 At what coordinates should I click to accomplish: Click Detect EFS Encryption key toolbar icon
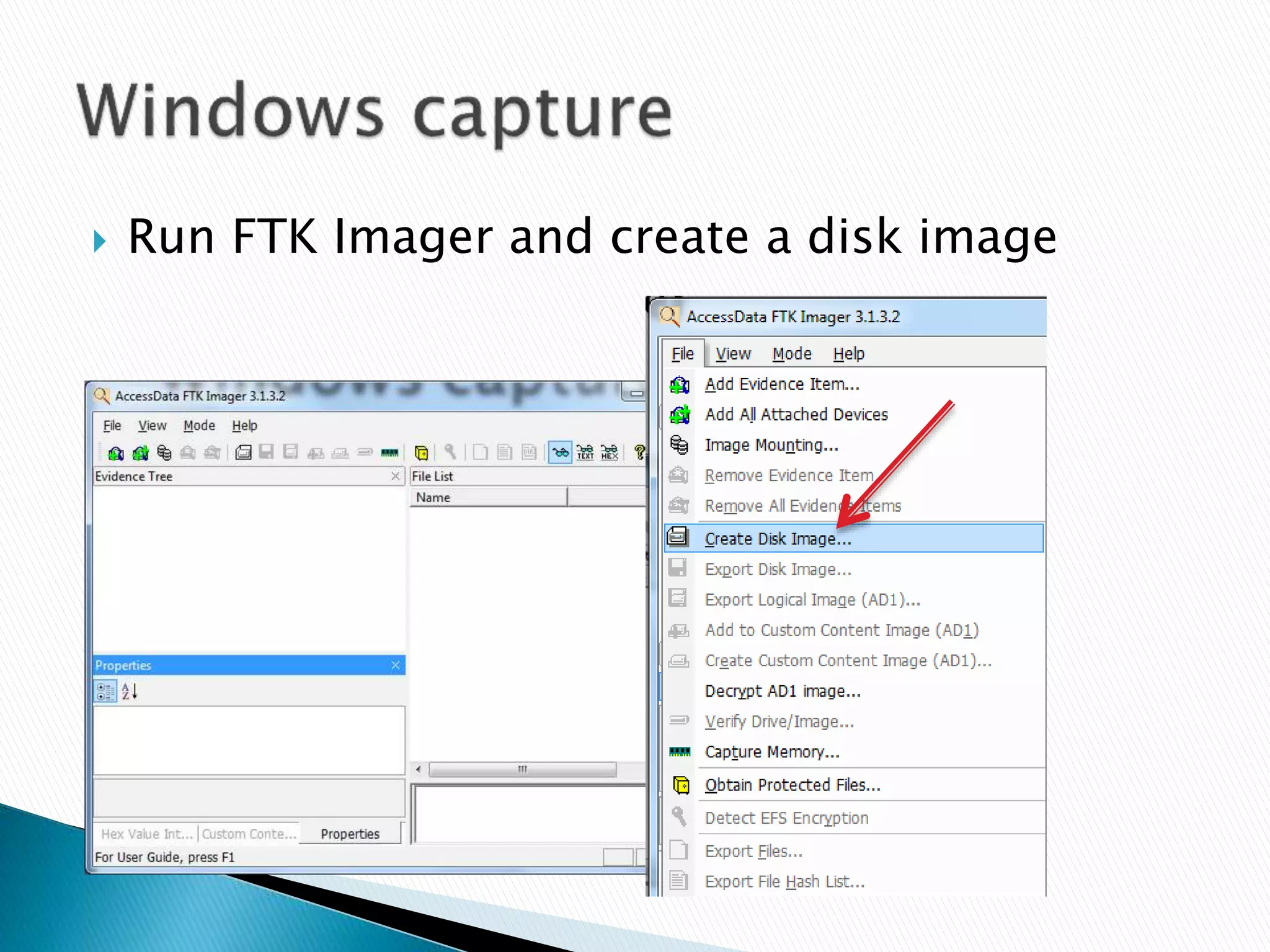(450, 452)
